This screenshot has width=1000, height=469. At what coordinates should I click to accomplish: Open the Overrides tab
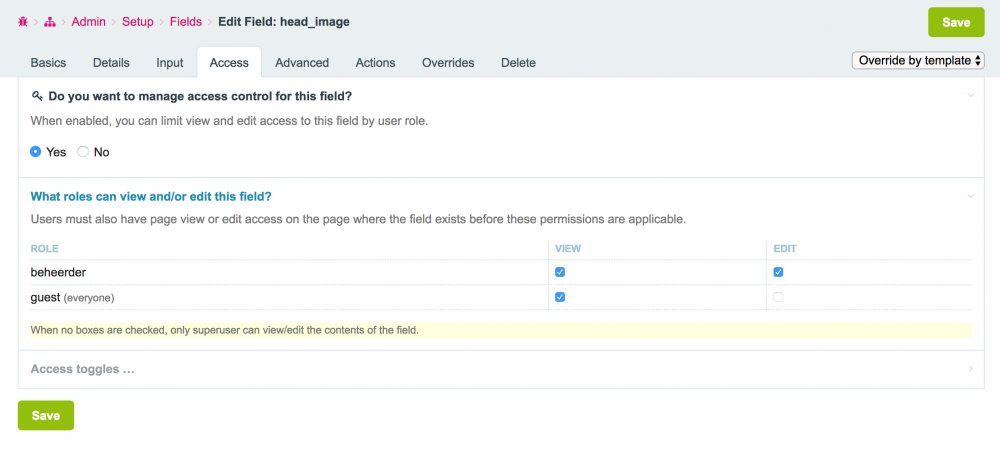coord(448,63)
